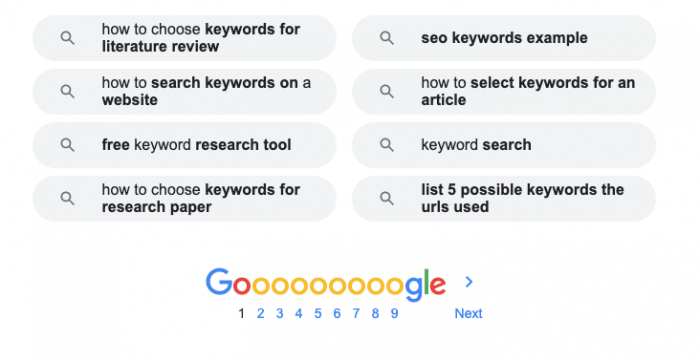Select 'free keyword research tool' suggestion
The width and height of the screenshot is (700, 362).
point(184,145)
